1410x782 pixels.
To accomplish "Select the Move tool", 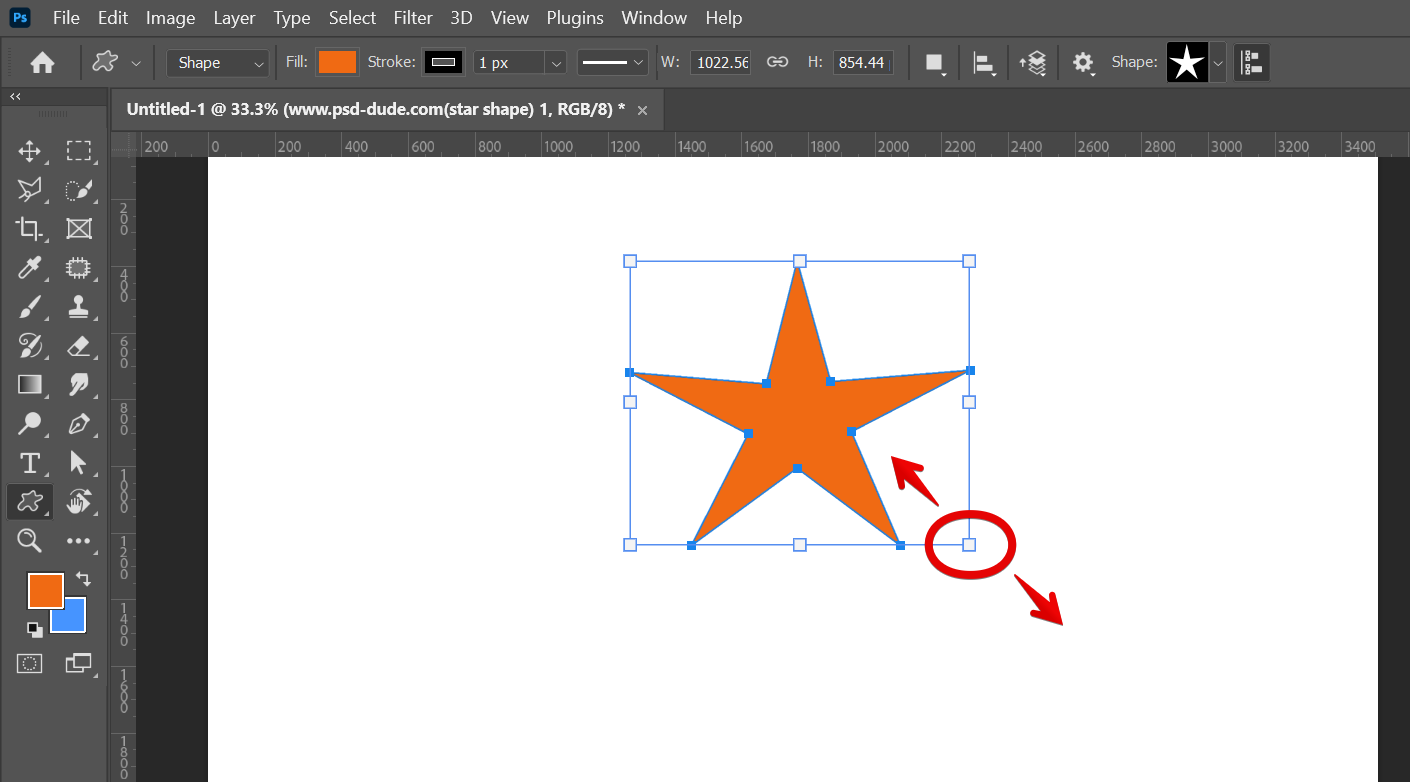I will click(x=30, y=151).
